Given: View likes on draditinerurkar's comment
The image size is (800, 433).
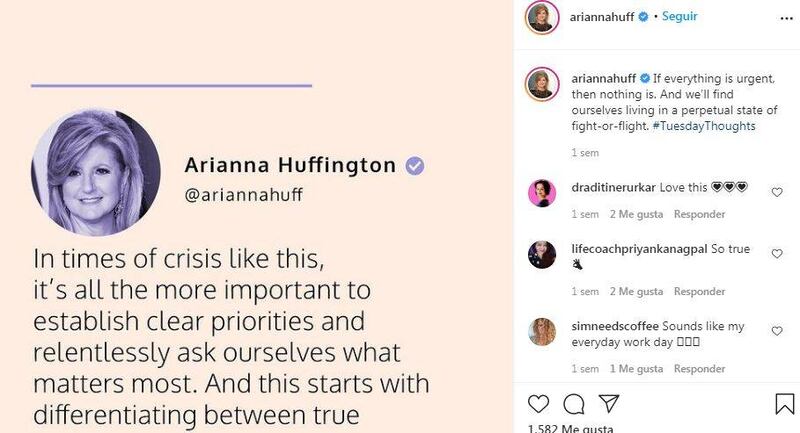Looking at the screenshot, I should pos(635,214).
